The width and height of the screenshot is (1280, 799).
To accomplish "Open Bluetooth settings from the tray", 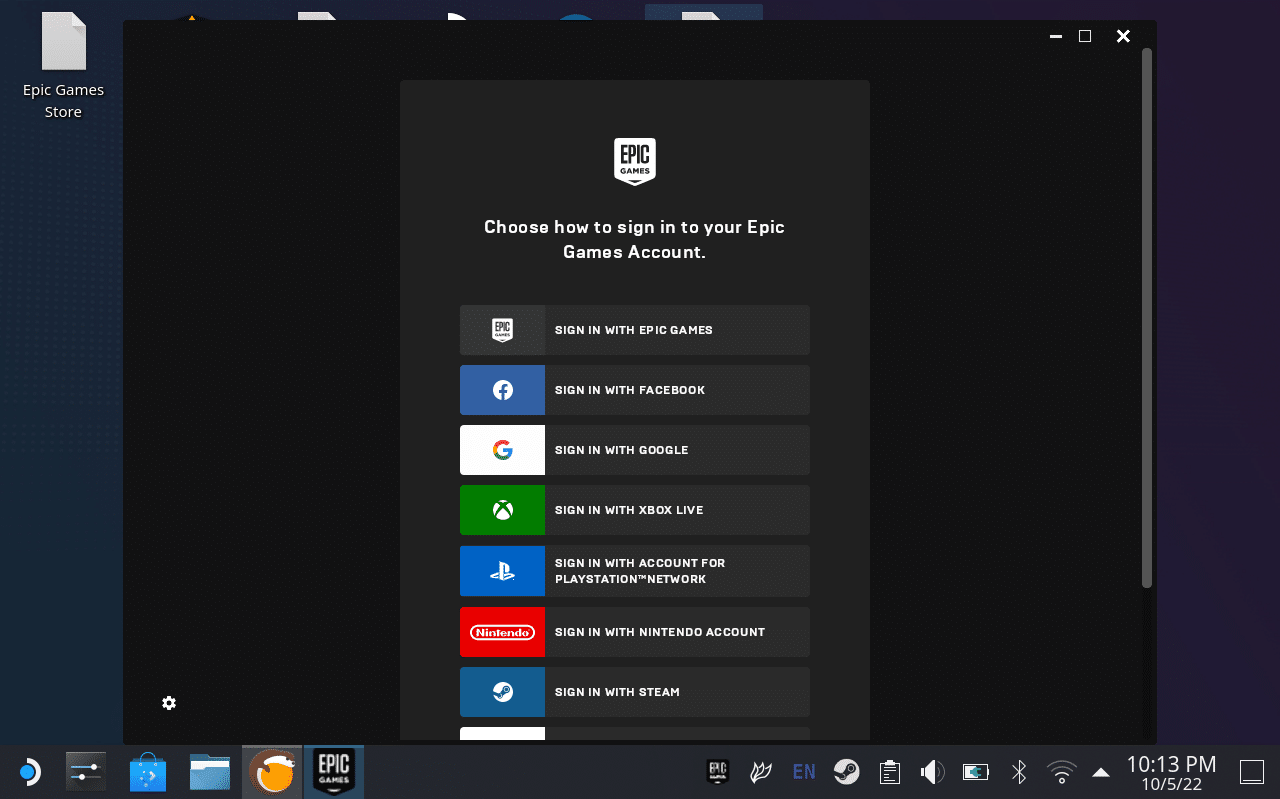I will coord(1019,772).
